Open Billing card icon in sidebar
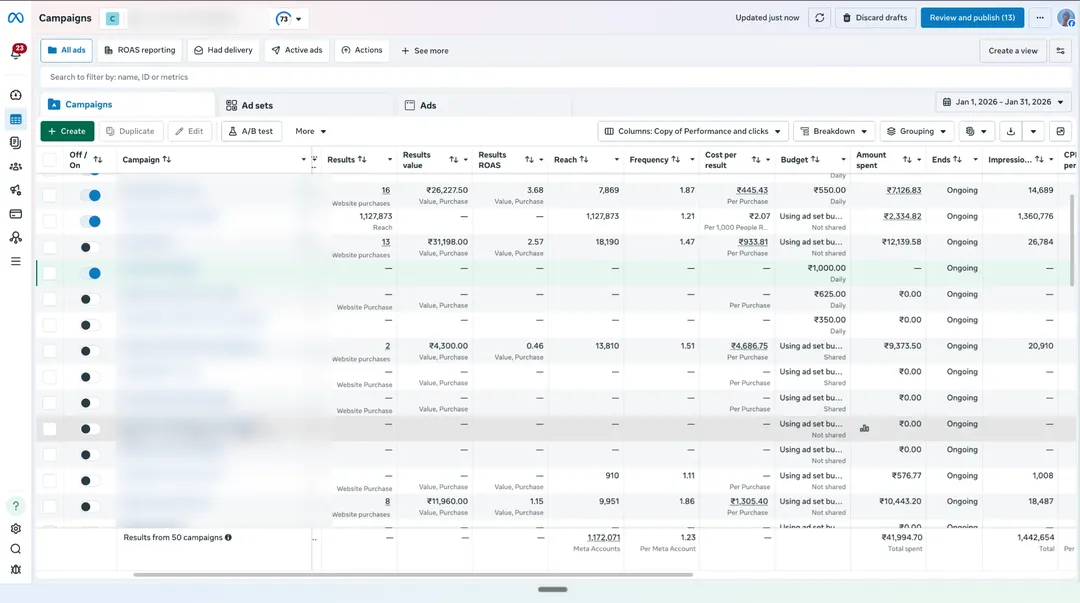Viewport: 1080px width, 603px height. [x=16, y=214]
